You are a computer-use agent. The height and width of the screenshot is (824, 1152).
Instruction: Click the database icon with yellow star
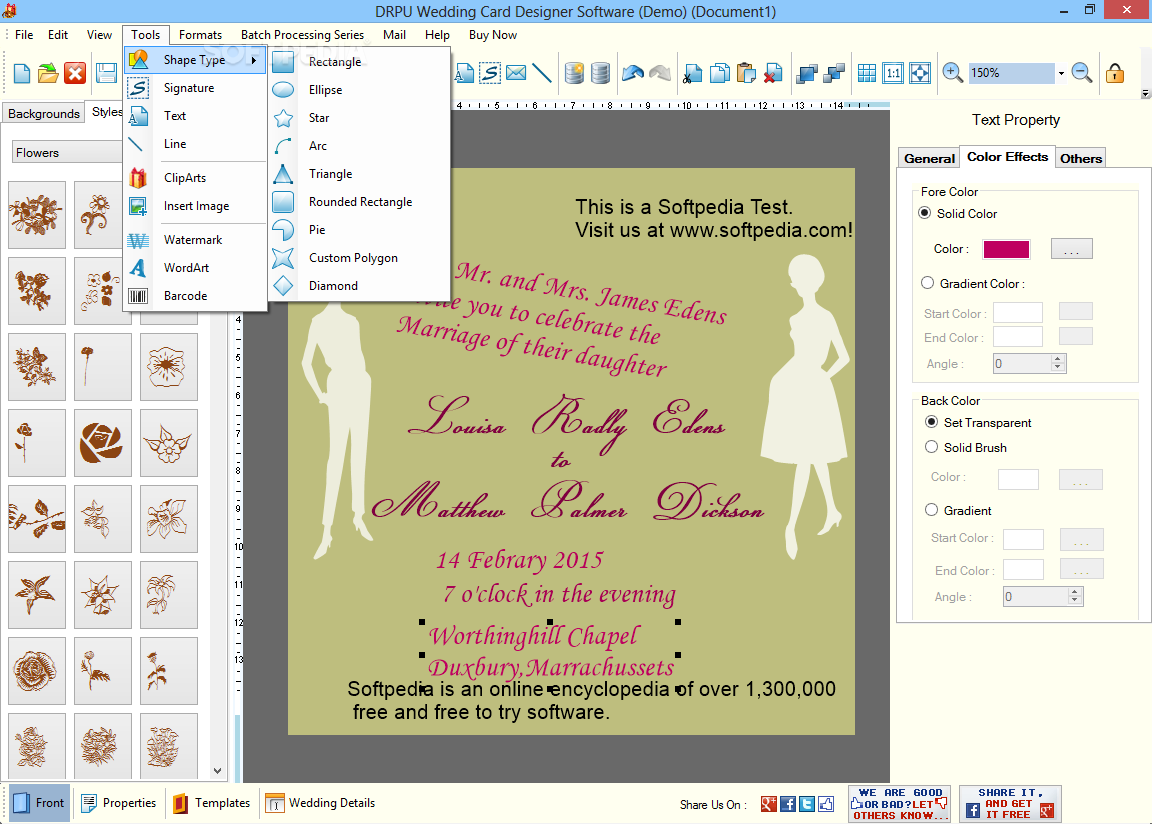click(574, 73)
